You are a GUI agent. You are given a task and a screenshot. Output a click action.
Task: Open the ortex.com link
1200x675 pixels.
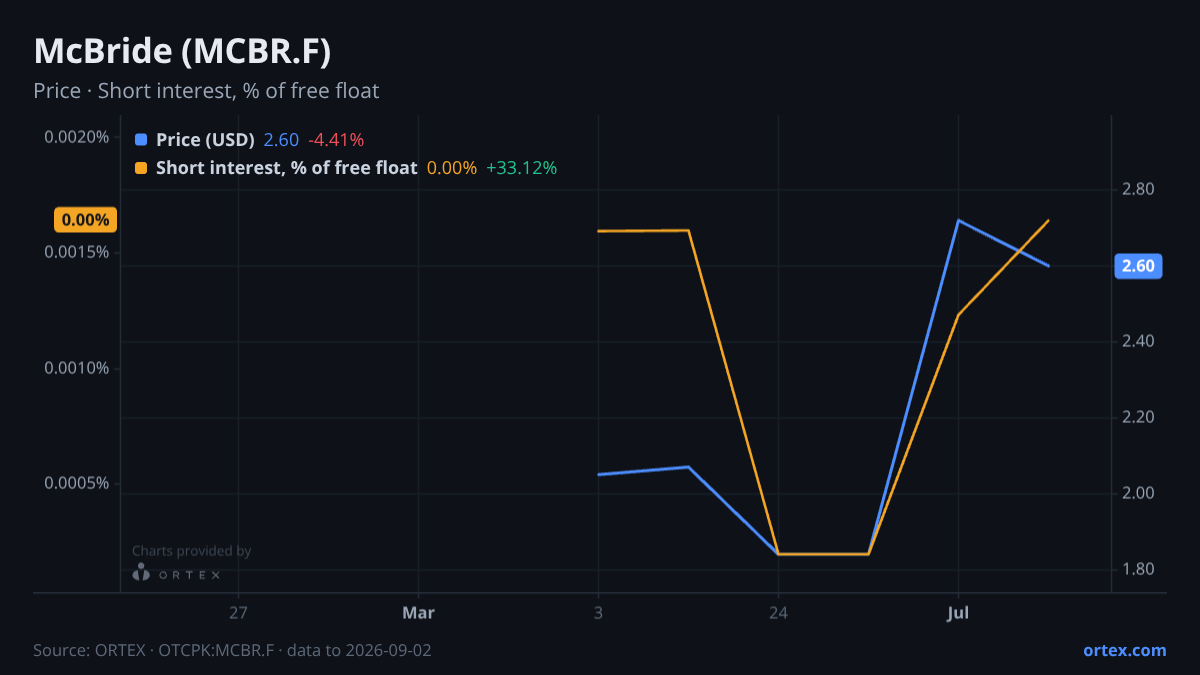point(1124,650)
